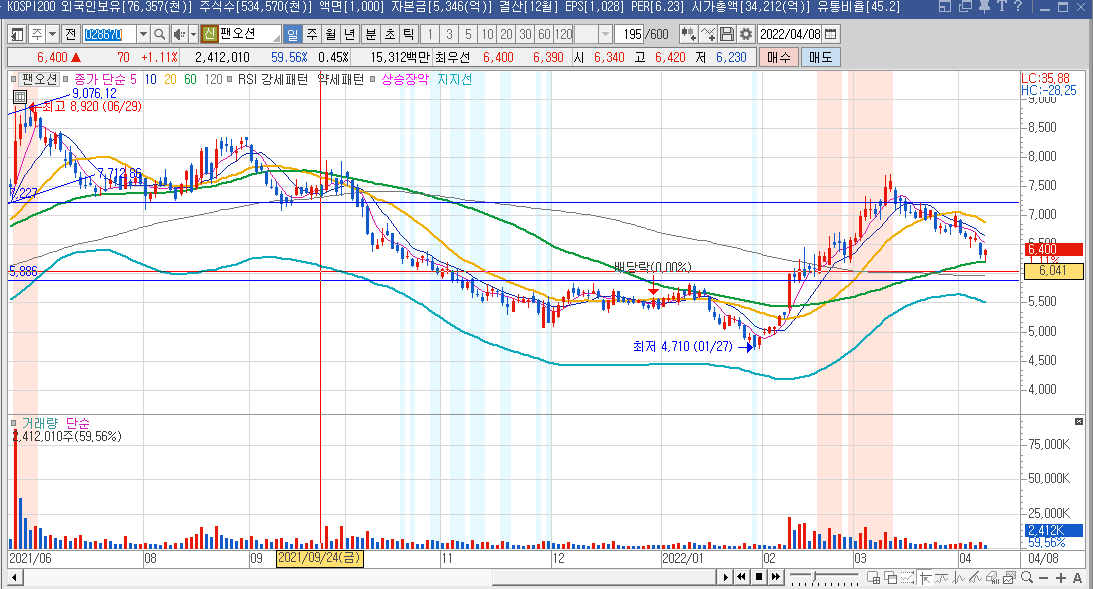
Task: Select the 년 (yearly) period toggle
Action: coord(350,34)
